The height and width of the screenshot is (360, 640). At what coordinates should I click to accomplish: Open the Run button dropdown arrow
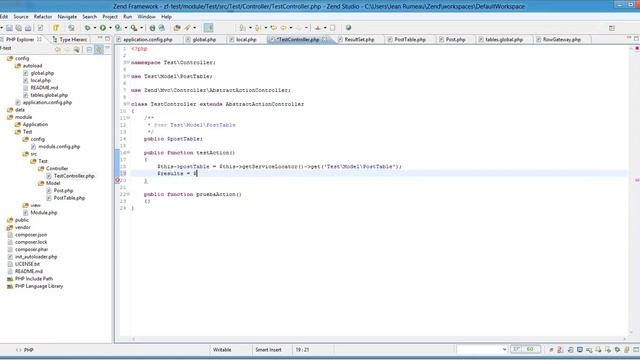[x=110, y=28]
